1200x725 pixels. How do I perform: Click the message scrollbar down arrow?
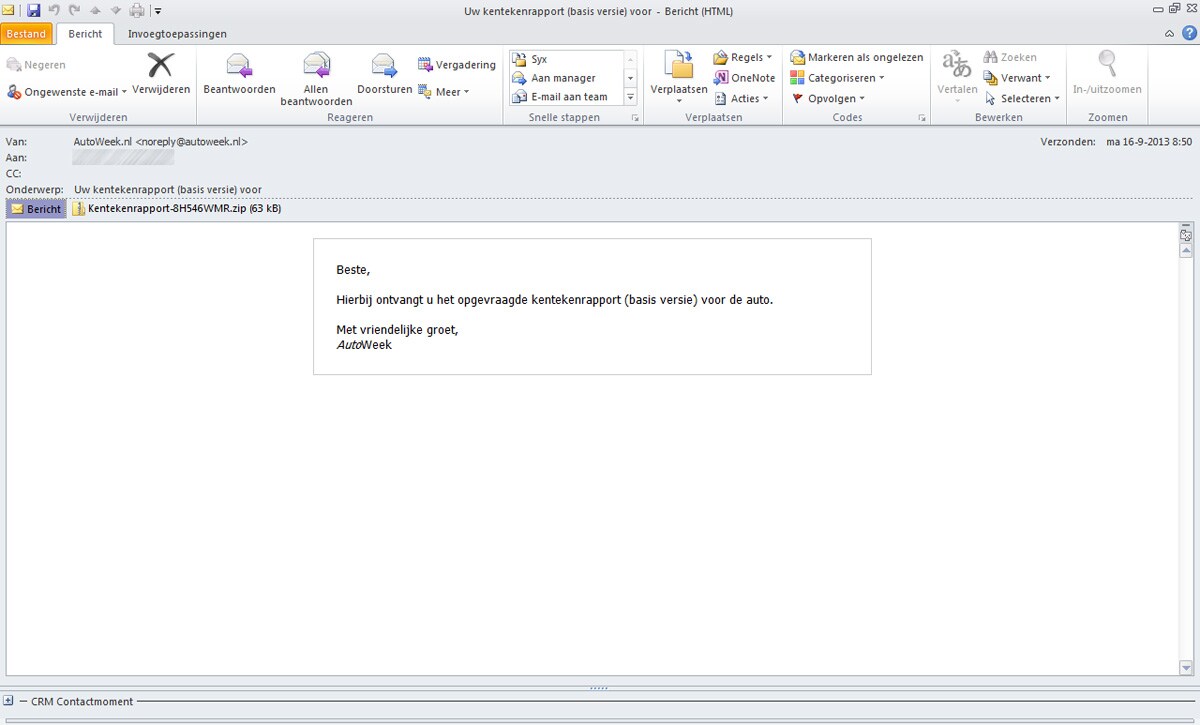click(x=1186, y=668)
